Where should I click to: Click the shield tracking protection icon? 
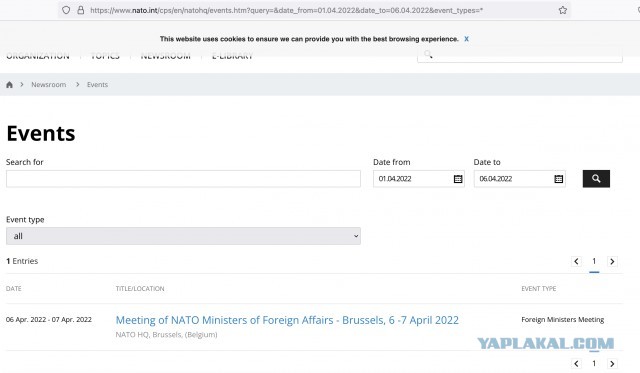click(66, 10)
